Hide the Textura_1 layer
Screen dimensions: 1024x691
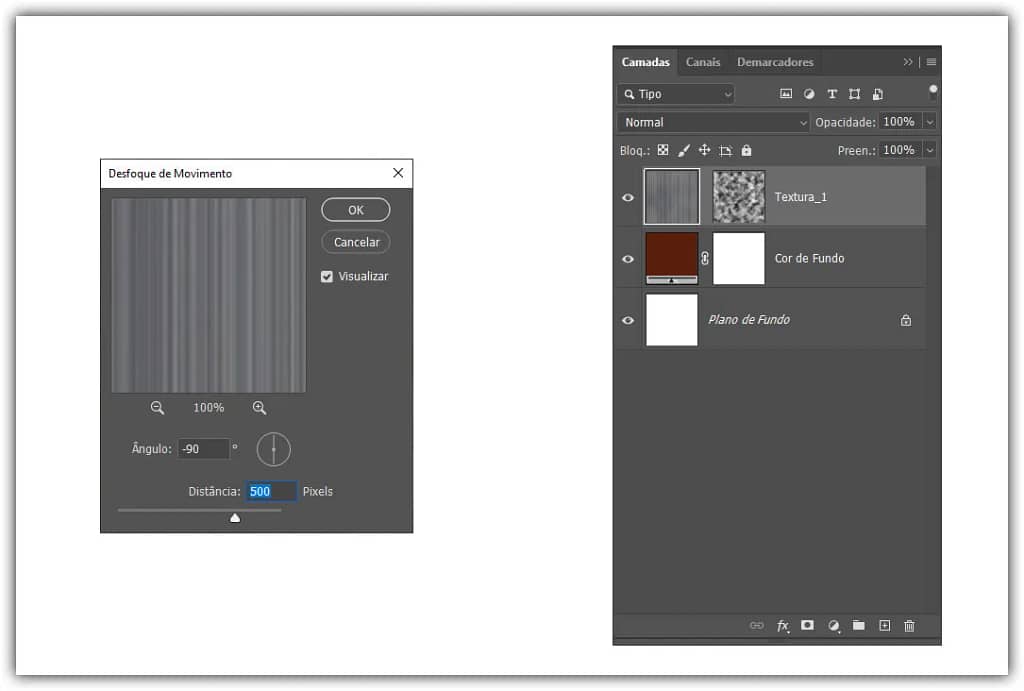(x=628, y=197)
